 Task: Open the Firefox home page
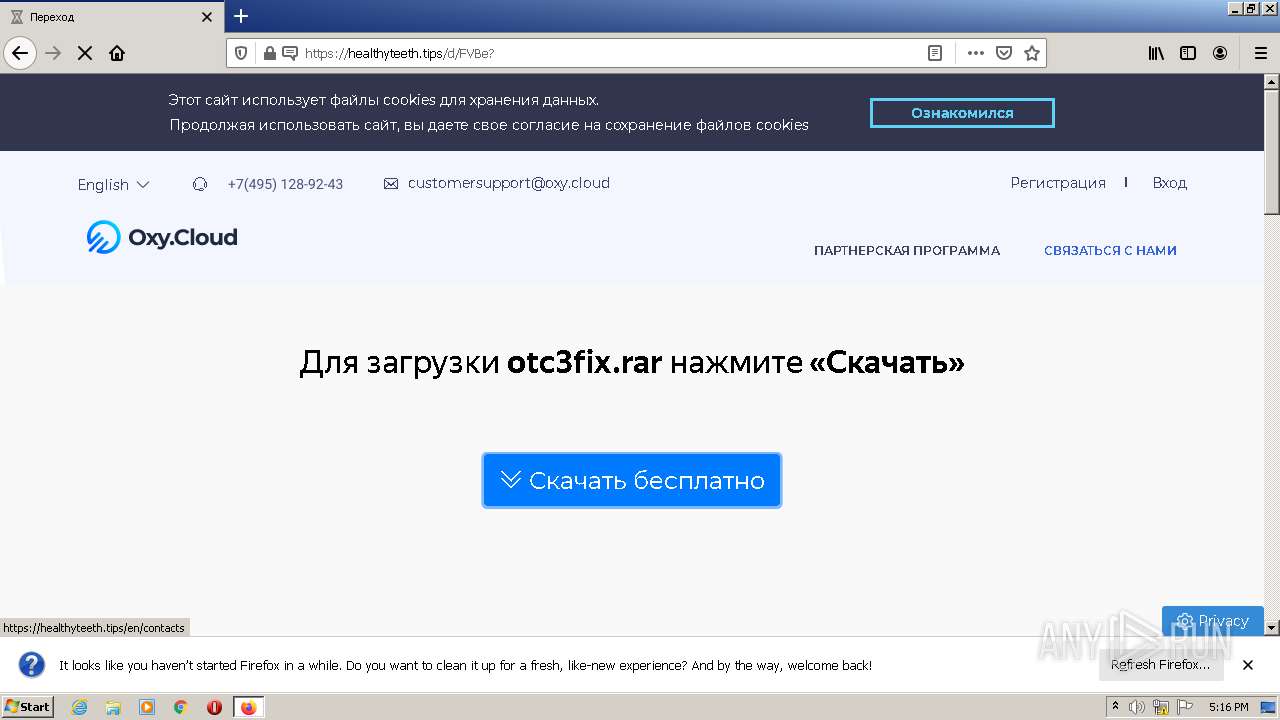tap(117, 53)
